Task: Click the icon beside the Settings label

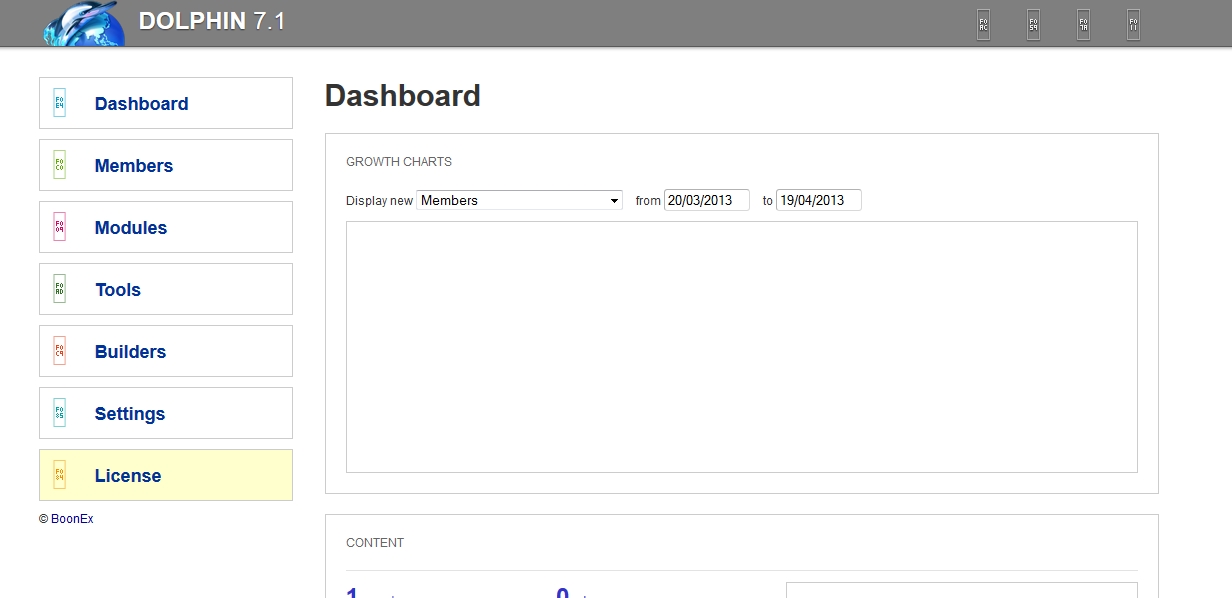Action: (59, 413)
